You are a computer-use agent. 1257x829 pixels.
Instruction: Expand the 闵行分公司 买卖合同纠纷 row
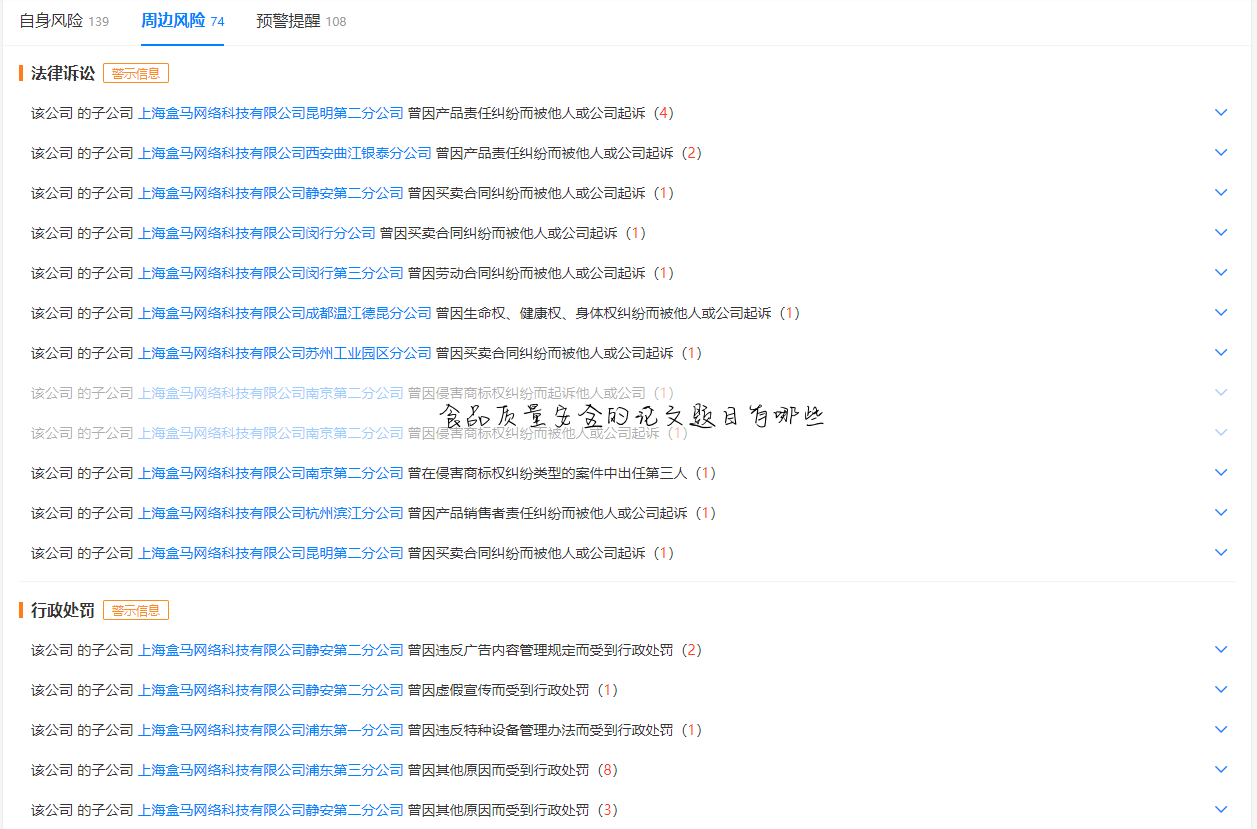(x=1221, y=233)
